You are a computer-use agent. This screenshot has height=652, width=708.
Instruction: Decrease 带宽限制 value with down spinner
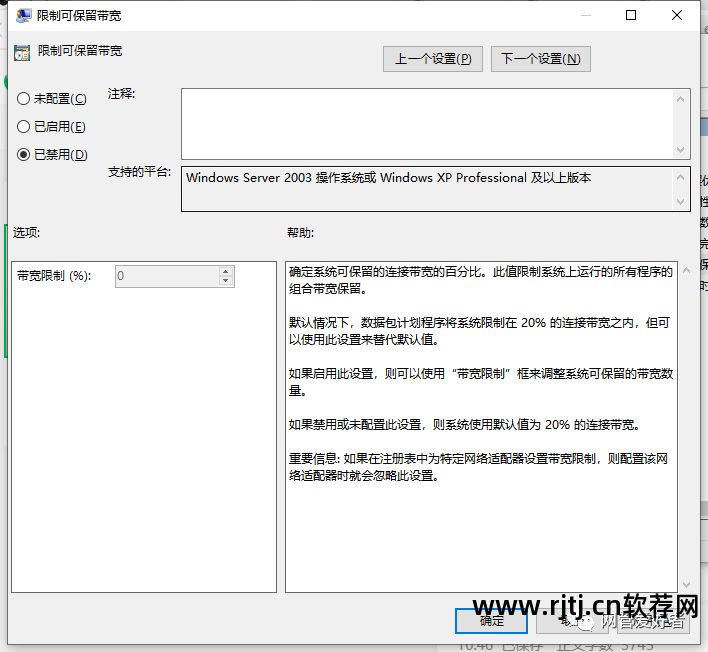[x=226, y=281]
